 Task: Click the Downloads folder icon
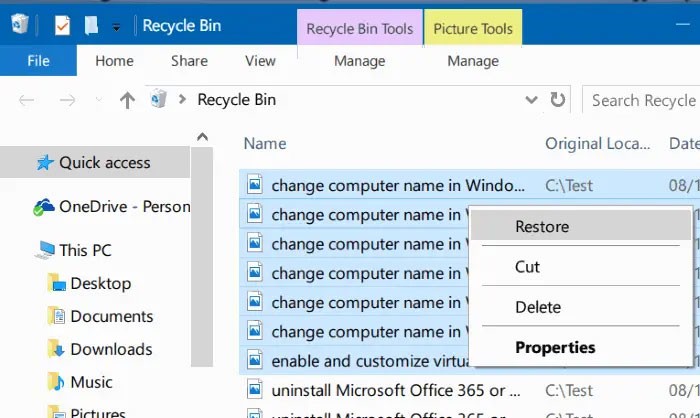pyautogui.click(x=57, y=349)
